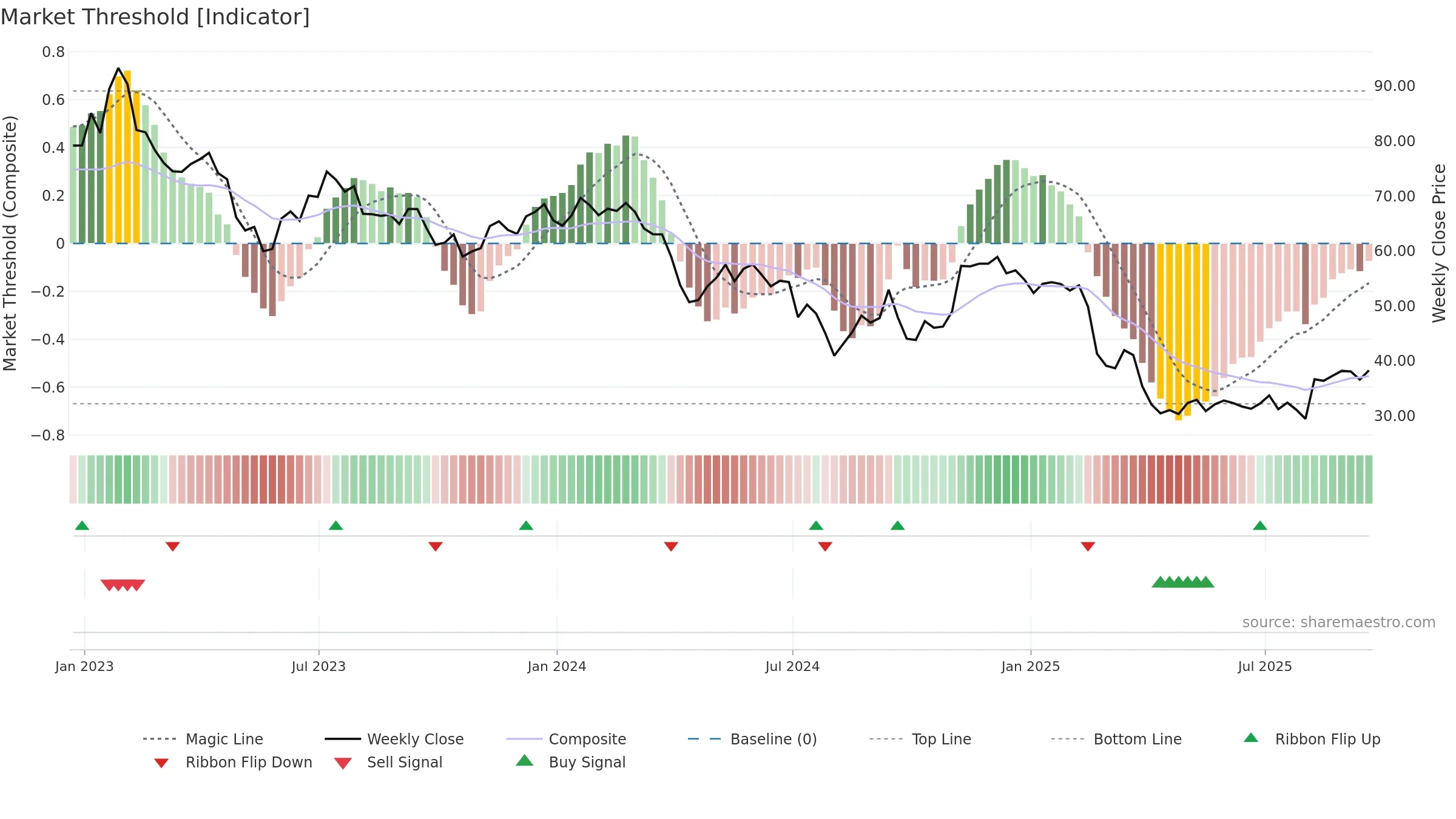Click the ribbon flip up marker before Jan 2024
This screenshot has width=1456, height=819.
526,525
